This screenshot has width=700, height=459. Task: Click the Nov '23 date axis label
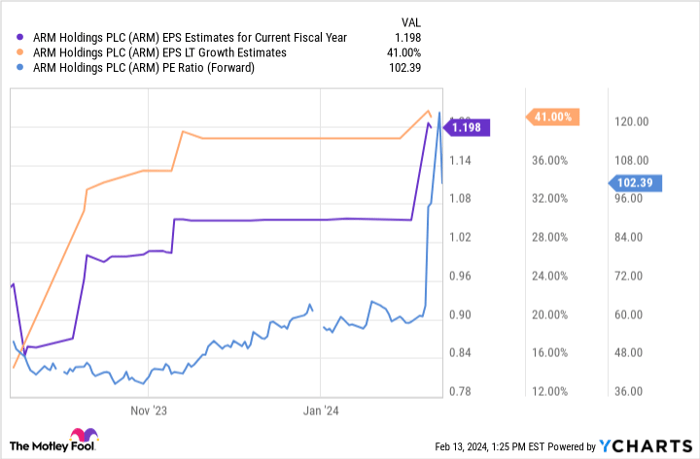pos(148,409)
